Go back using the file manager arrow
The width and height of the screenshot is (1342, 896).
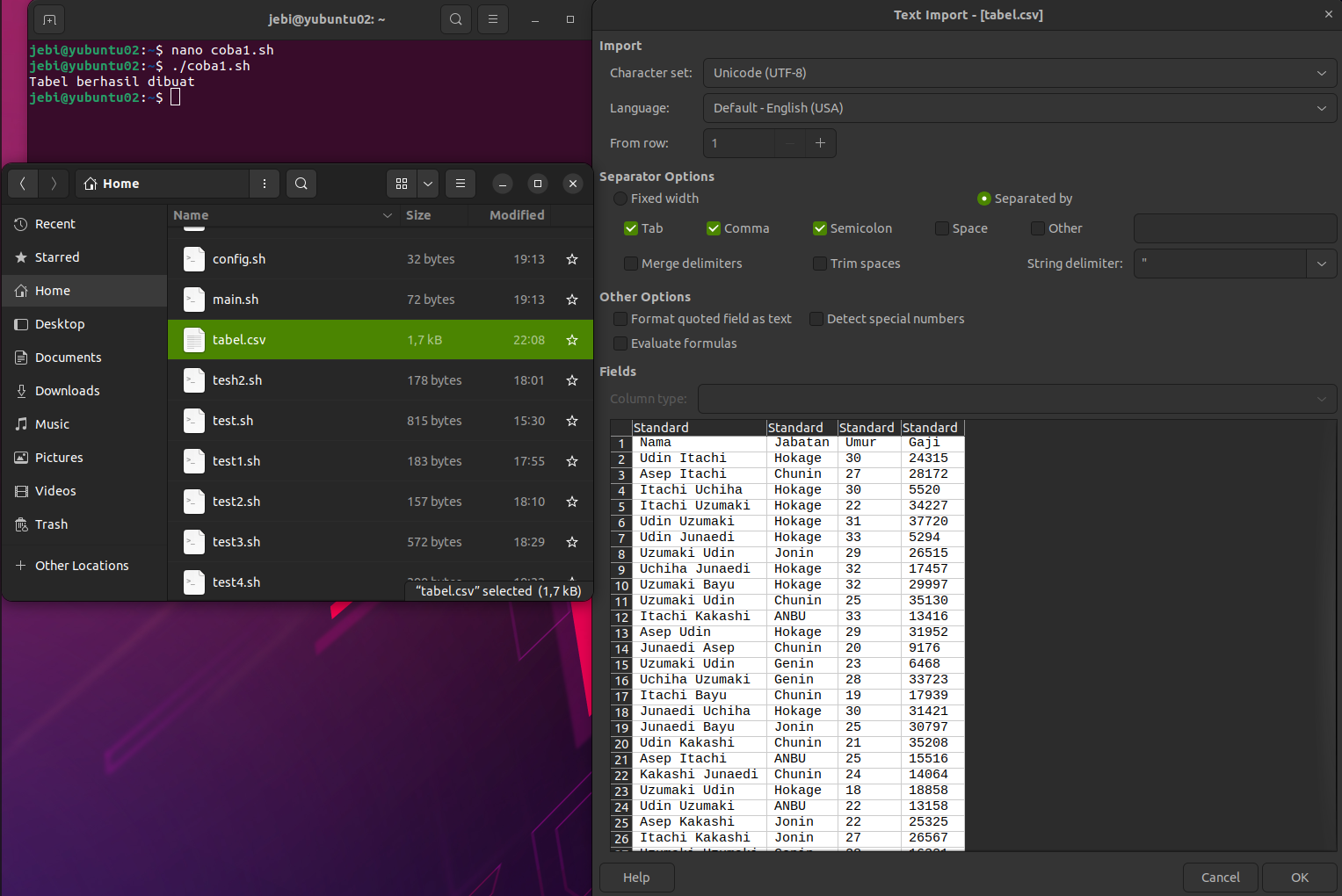23,184
